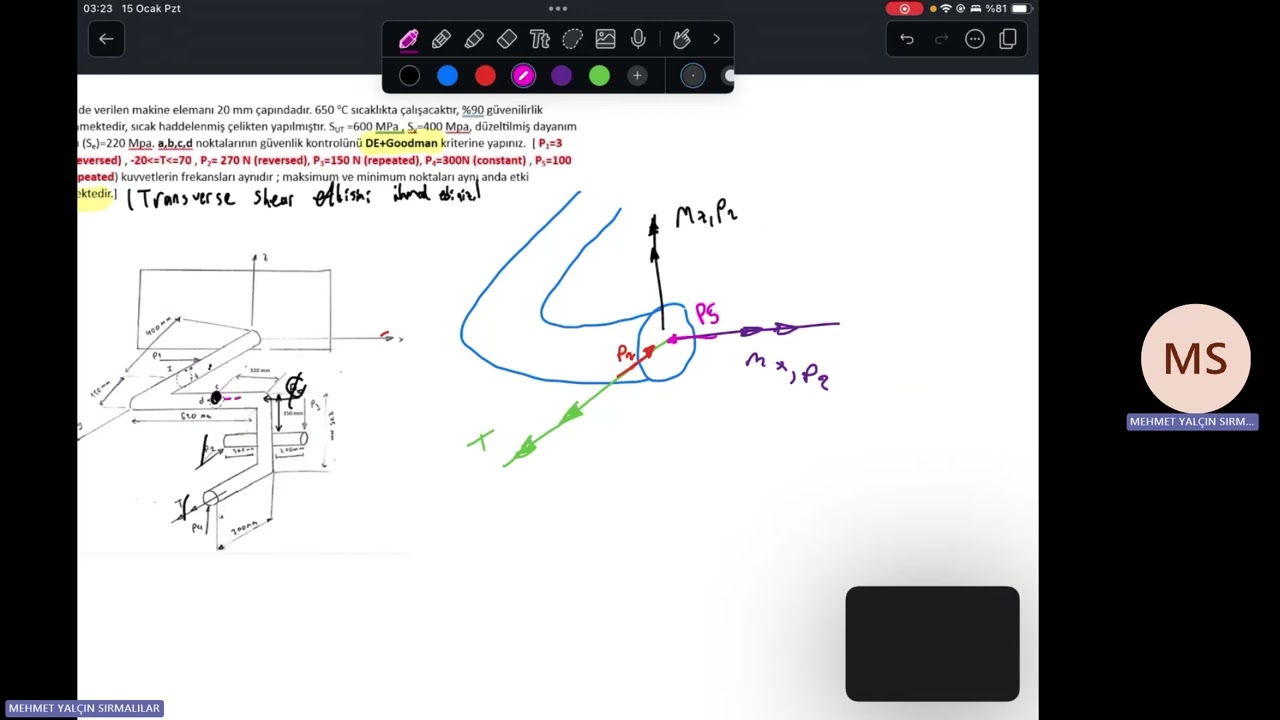Toggle the finger touch drawing mode
The height and width of the screenshot is (720, 1280).
click(682, 39)
